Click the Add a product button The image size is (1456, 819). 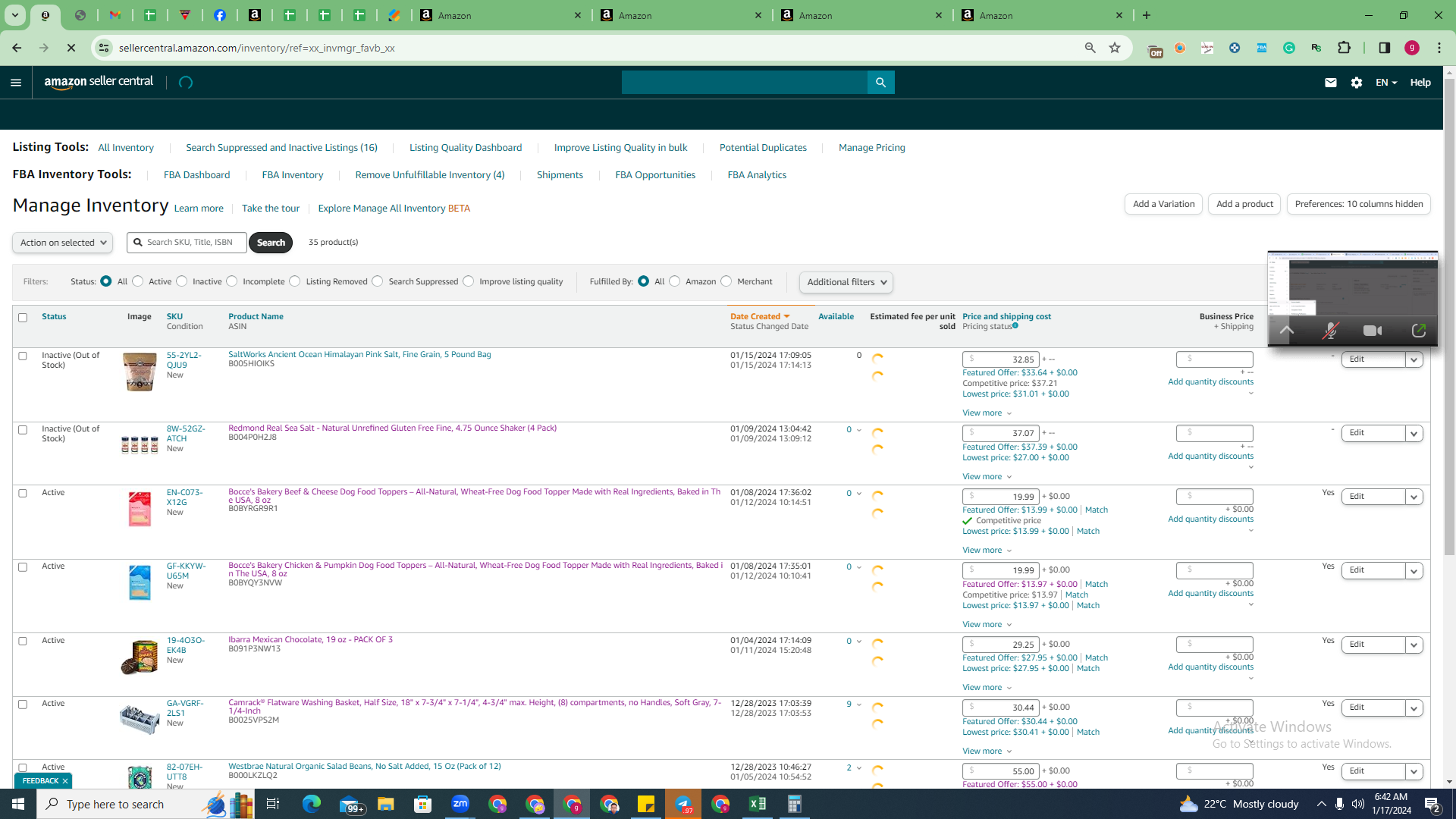point(1244,204)
